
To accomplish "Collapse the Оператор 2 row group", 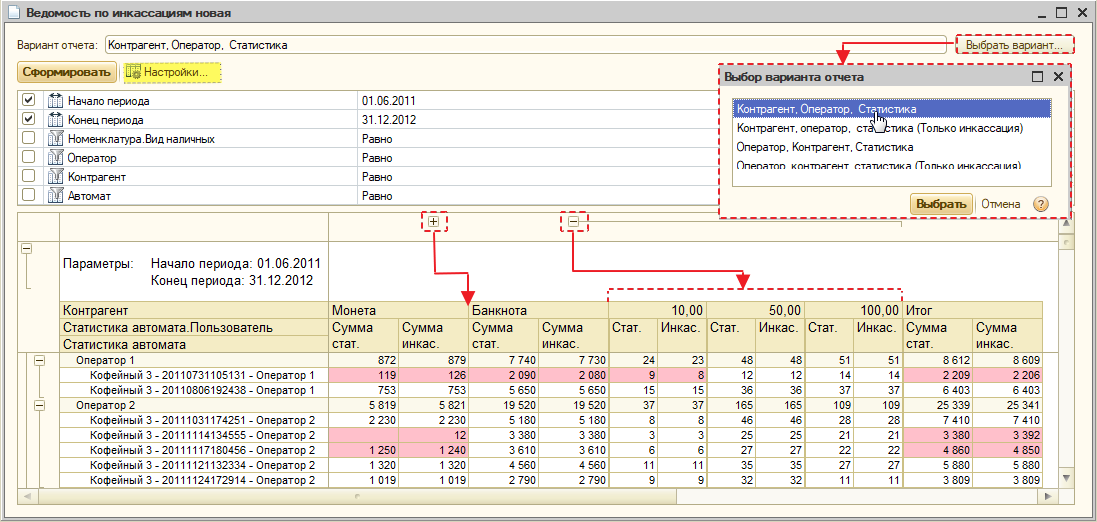I will tap(41, 405).
